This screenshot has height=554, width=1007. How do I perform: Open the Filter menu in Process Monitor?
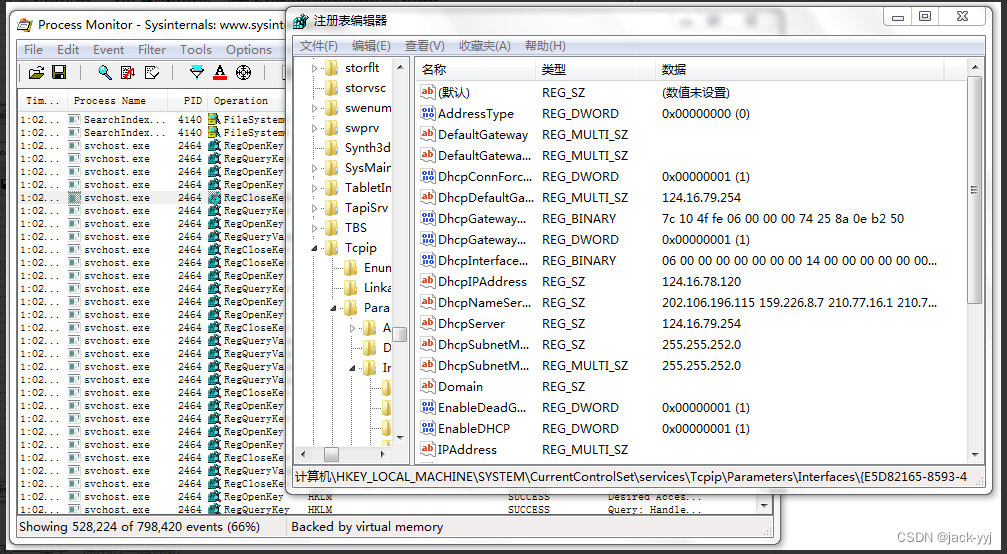(x=152, y=49)
